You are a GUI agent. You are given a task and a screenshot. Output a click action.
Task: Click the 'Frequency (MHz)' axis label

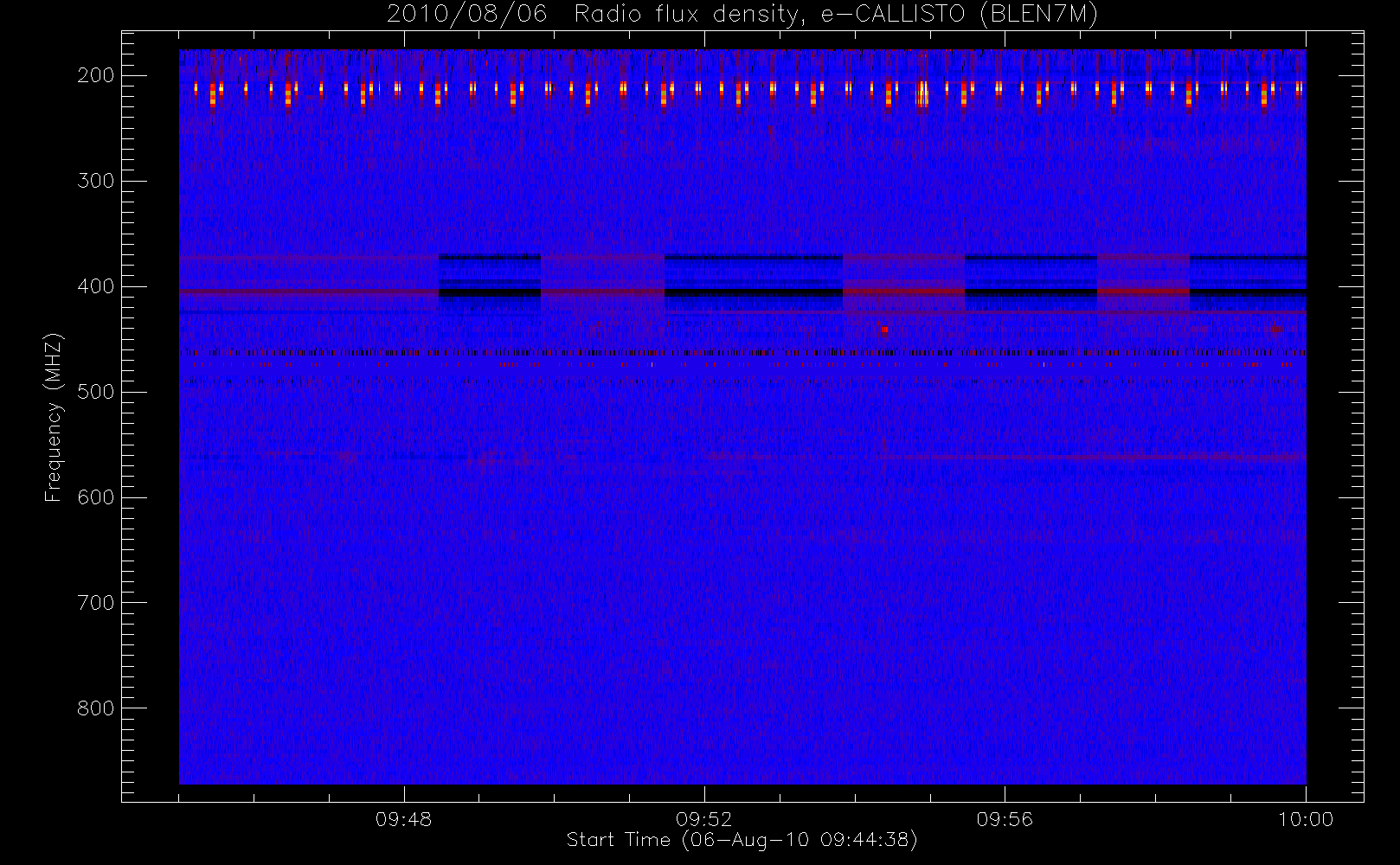pyautogui.click(x=54, y=418)
